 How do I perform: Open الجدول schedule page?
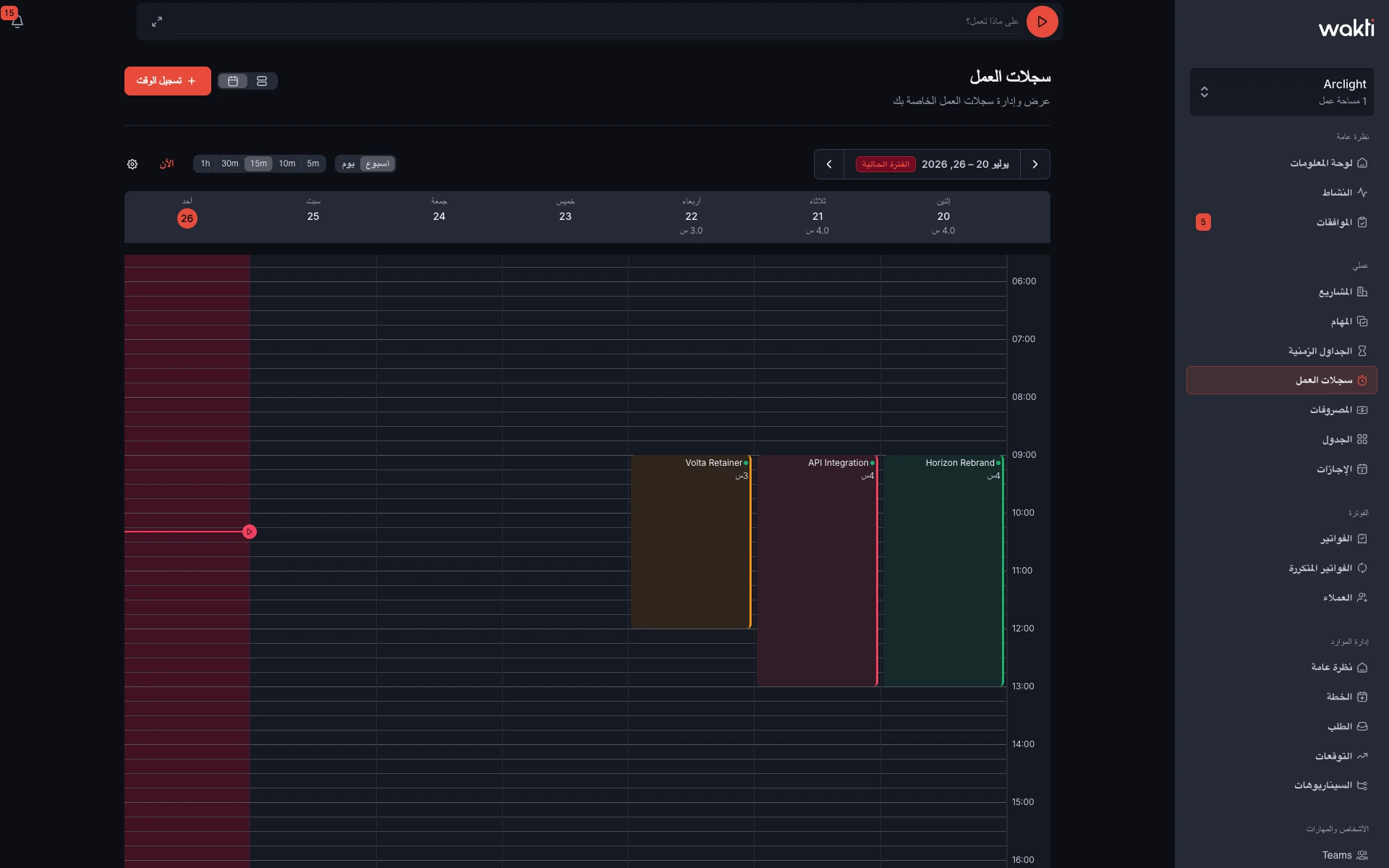(x=1281, y=439)
